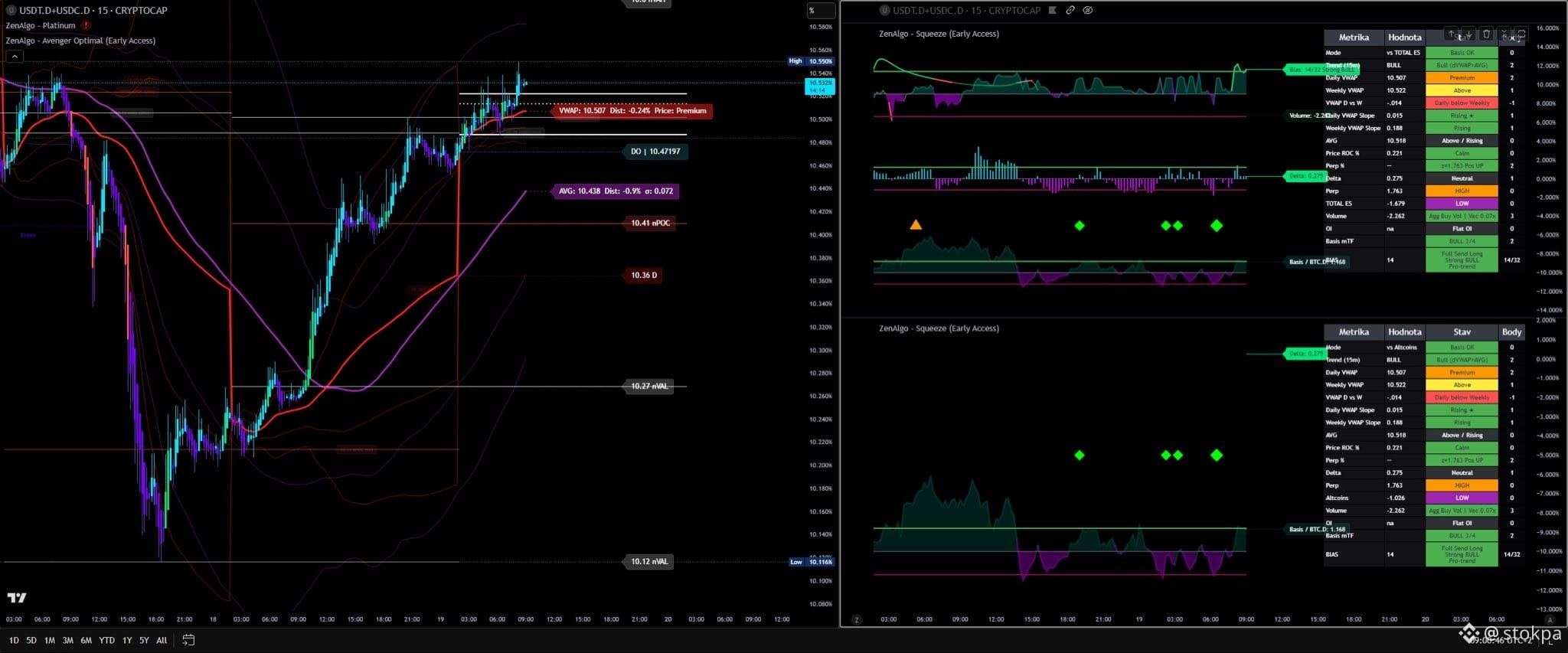Select the 5Y date range
This screenshot has width=1568, height=653.
[144, 640]
